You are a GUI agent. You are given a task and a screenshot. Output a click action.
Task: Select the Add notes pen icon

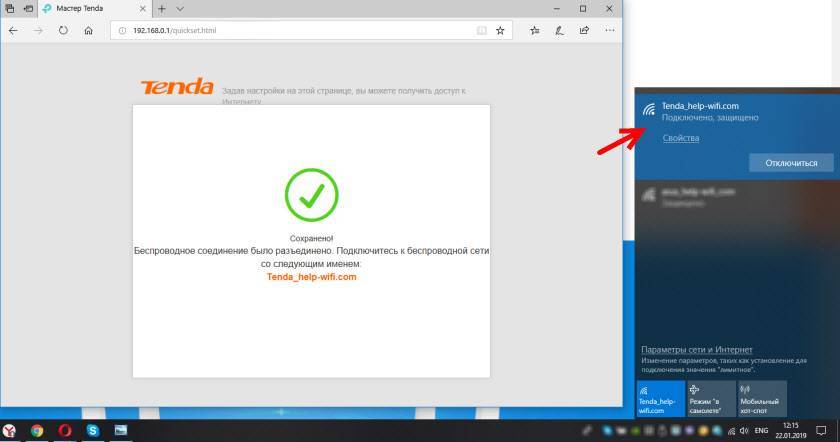click(x=559, y=31)
